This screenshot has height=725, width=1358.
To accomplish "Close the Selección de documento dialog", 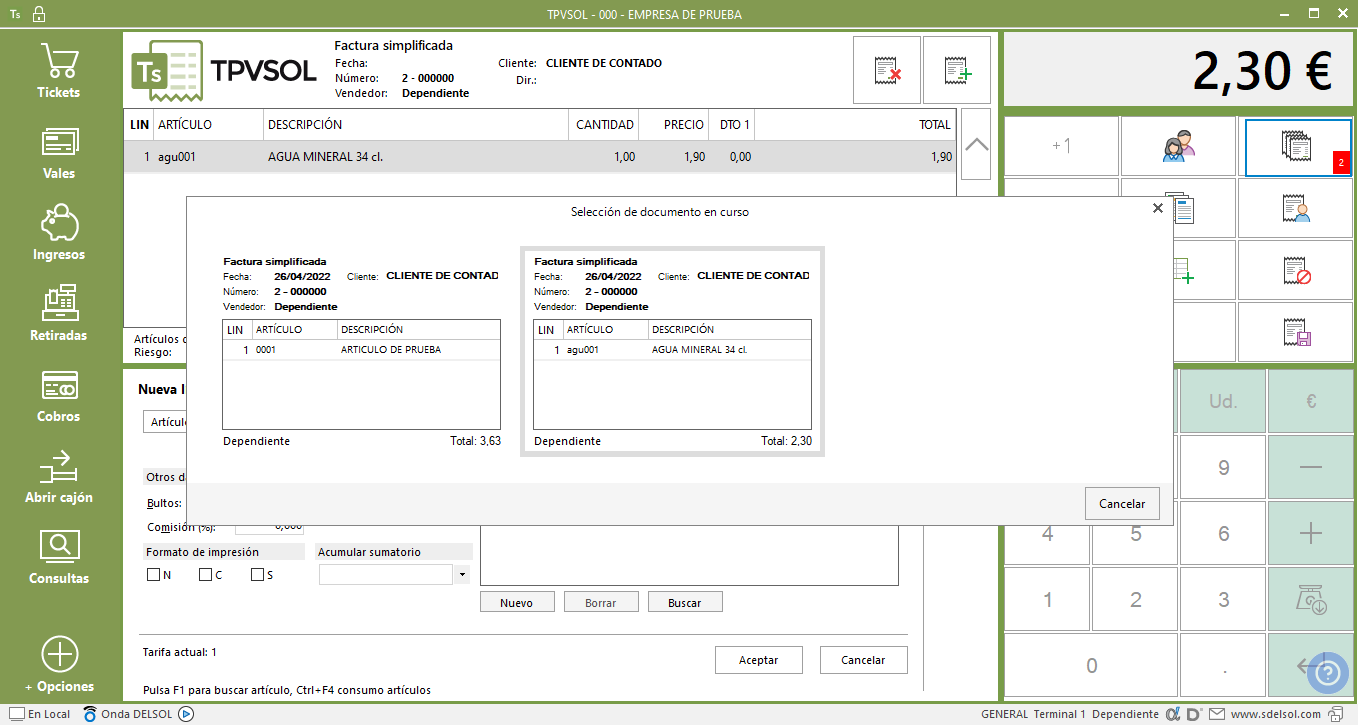I will click(x=1157, y=208).
